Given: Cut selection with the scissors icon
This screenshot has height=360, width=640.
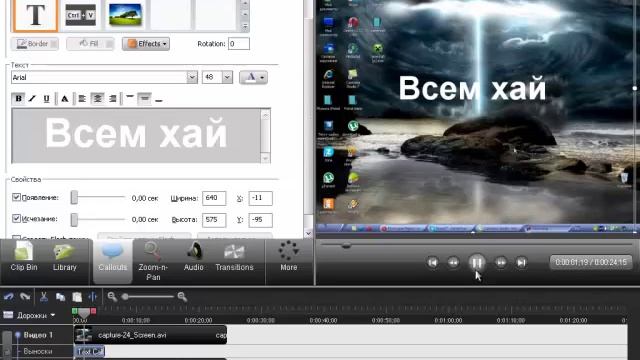Looking at the screenshot, I should [44, 297].
